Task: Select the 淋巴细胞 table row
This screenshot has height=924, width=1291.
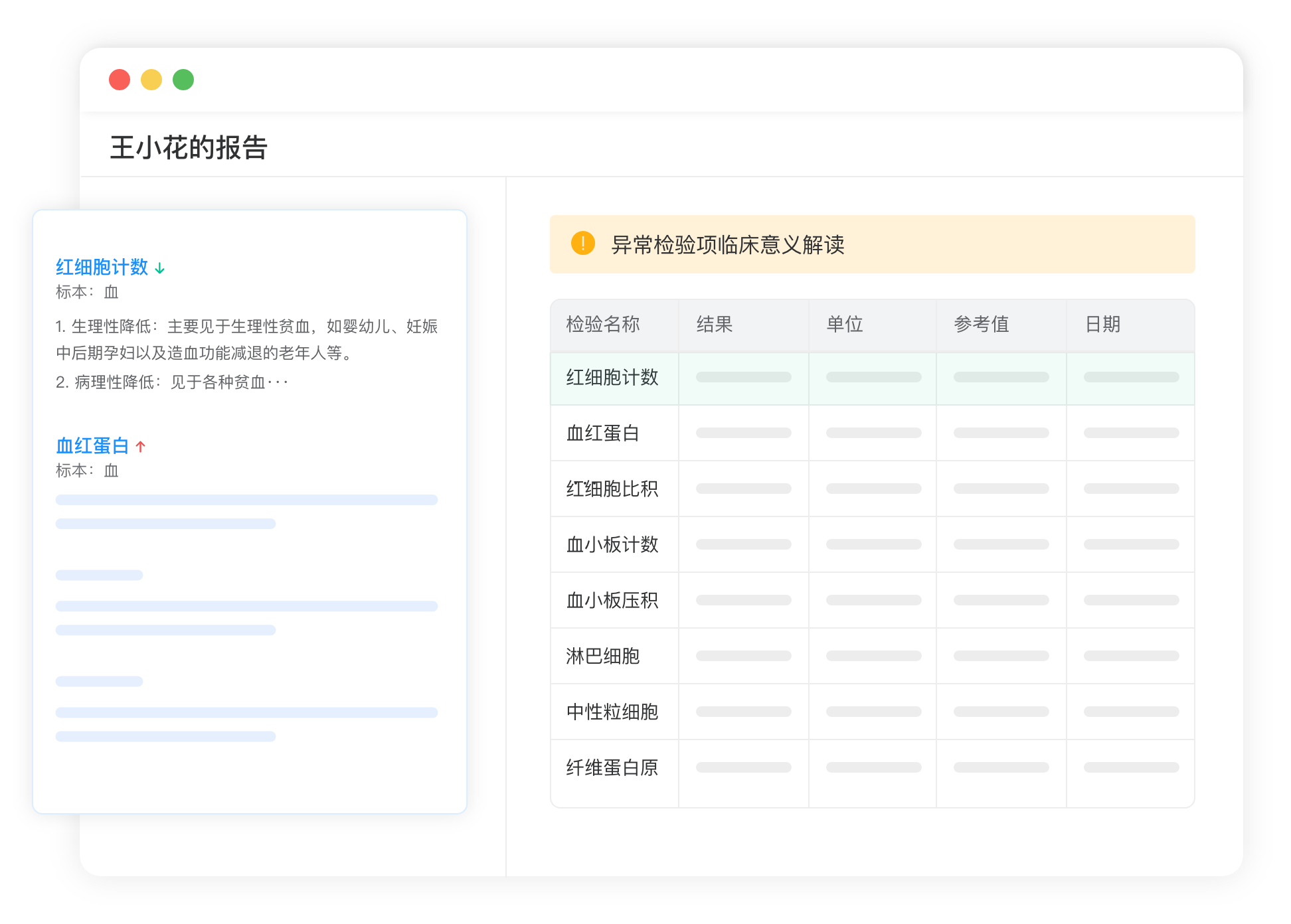Action: coord(602,656)
